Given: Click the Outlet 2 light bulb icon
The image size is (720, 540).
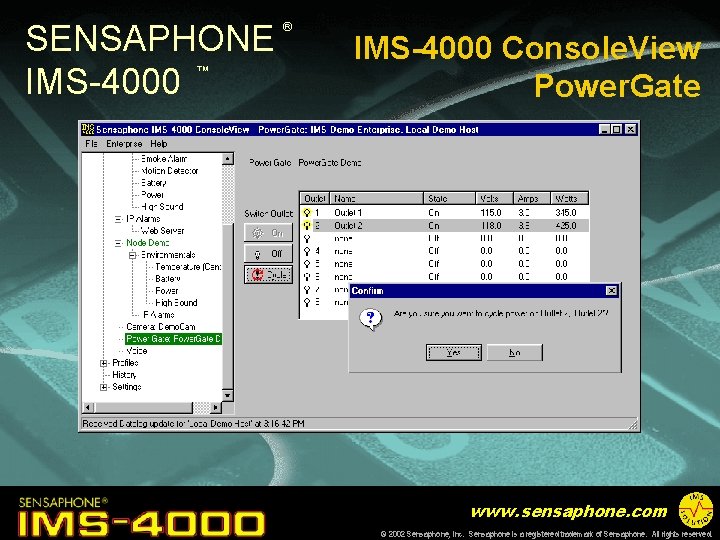Looking at the screenshot, I should (x=307, y=225).
